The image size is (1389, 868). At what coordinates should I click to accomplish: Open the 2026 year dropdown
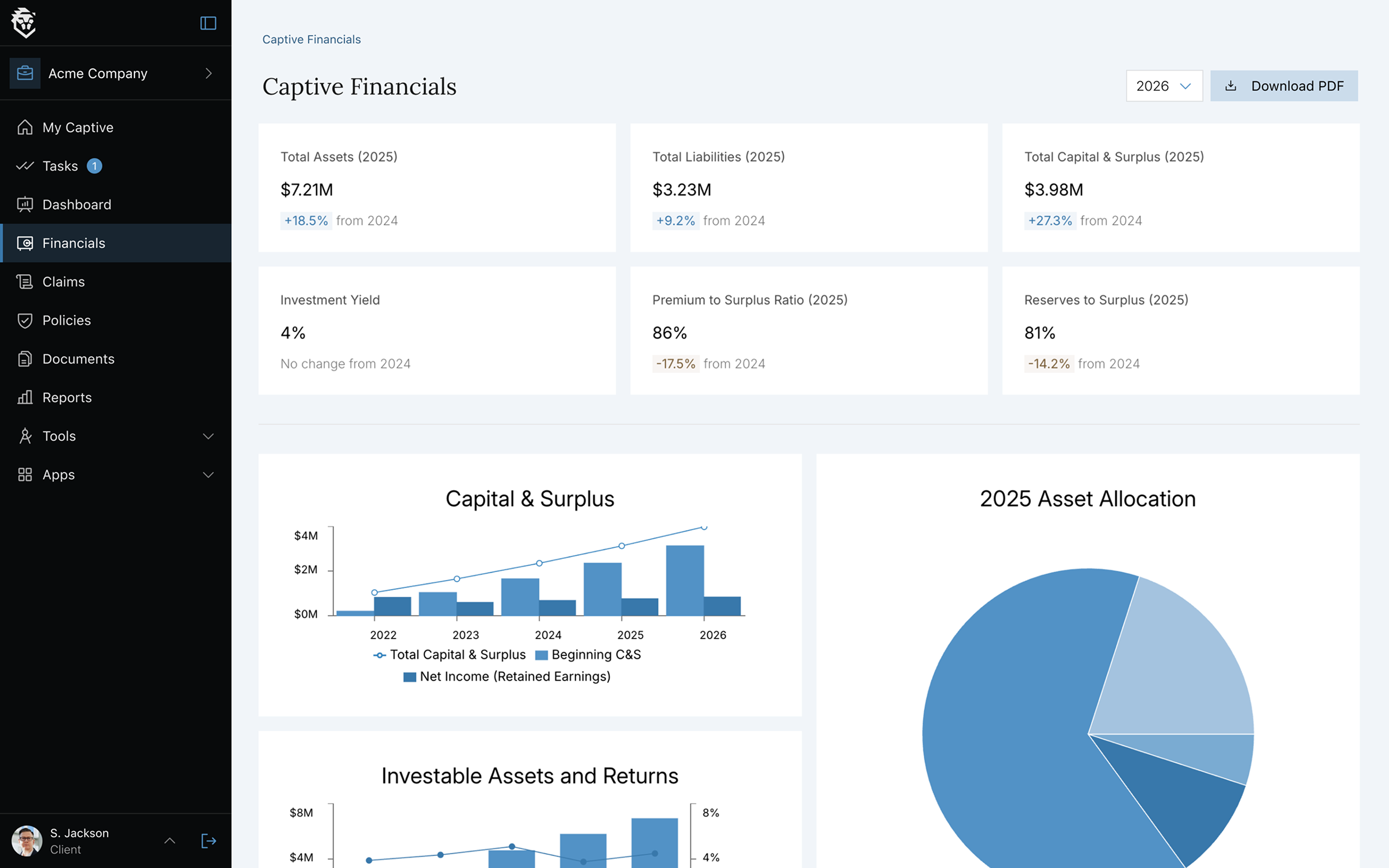coord(1164,86)
